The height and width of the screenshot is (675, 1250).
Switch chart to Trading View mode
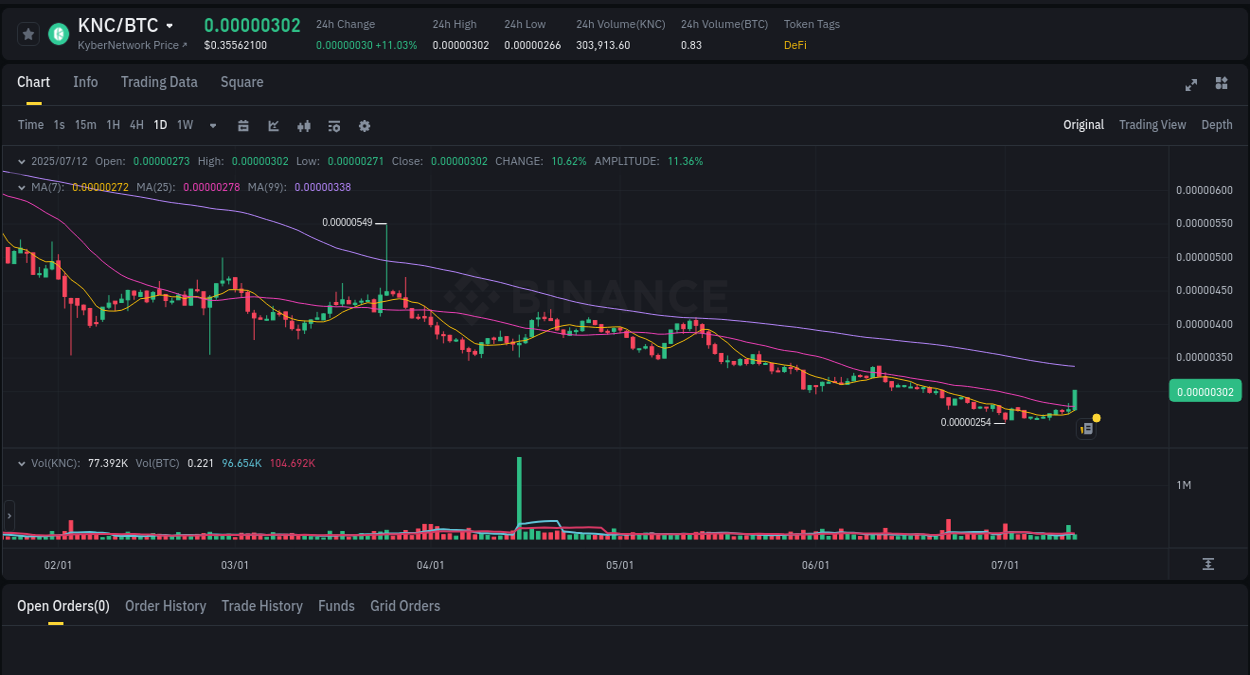point(1152,124)
